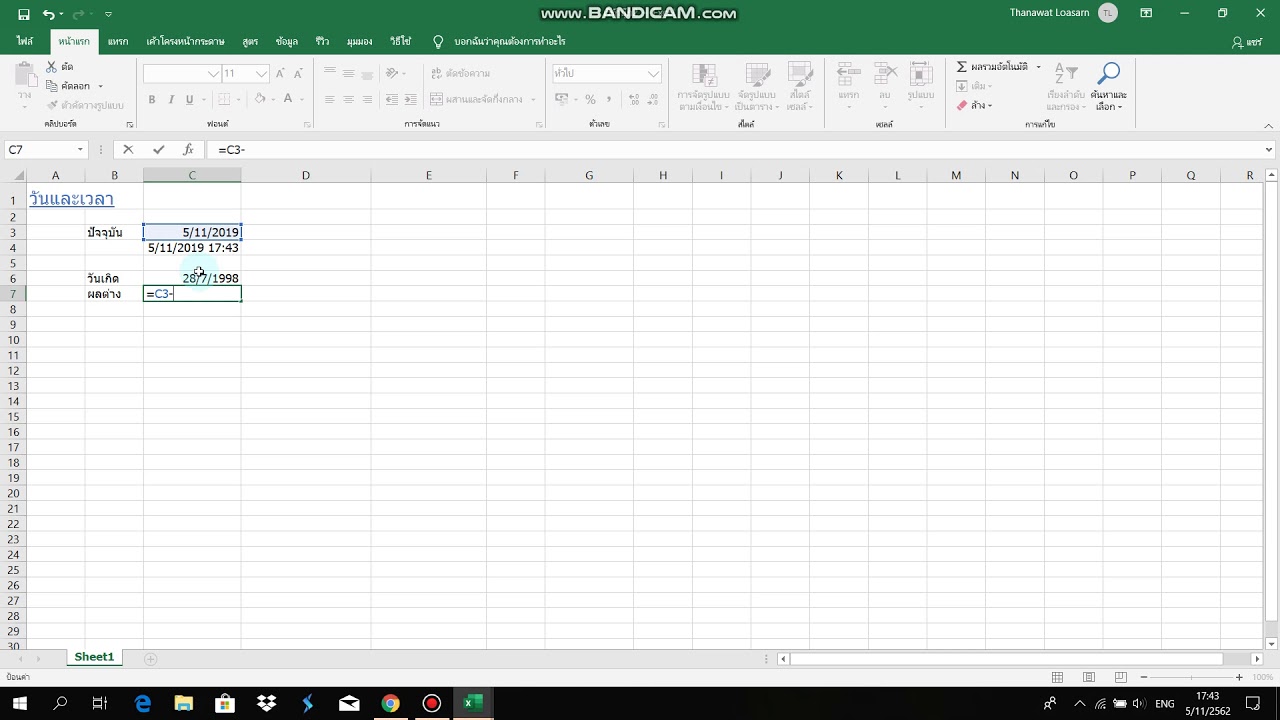
Task: Click the Format Painter brush icon
Action: pyautogui.click(x=52, y=105)
